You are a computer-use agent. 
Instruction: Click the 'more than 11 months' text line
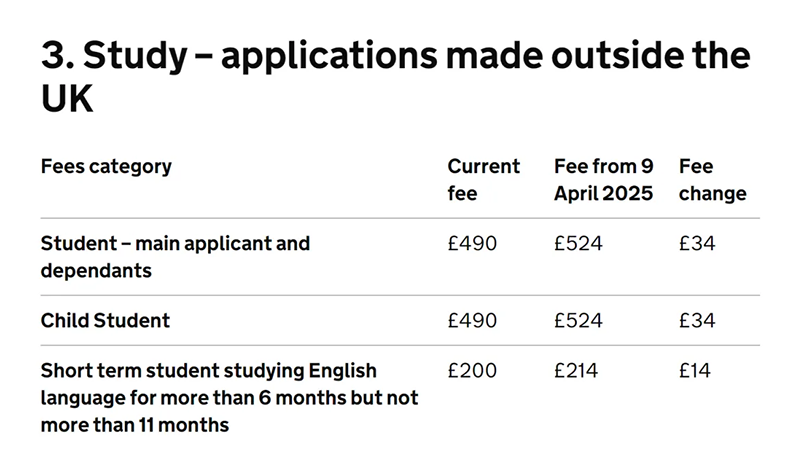click(x=135, y=425)
